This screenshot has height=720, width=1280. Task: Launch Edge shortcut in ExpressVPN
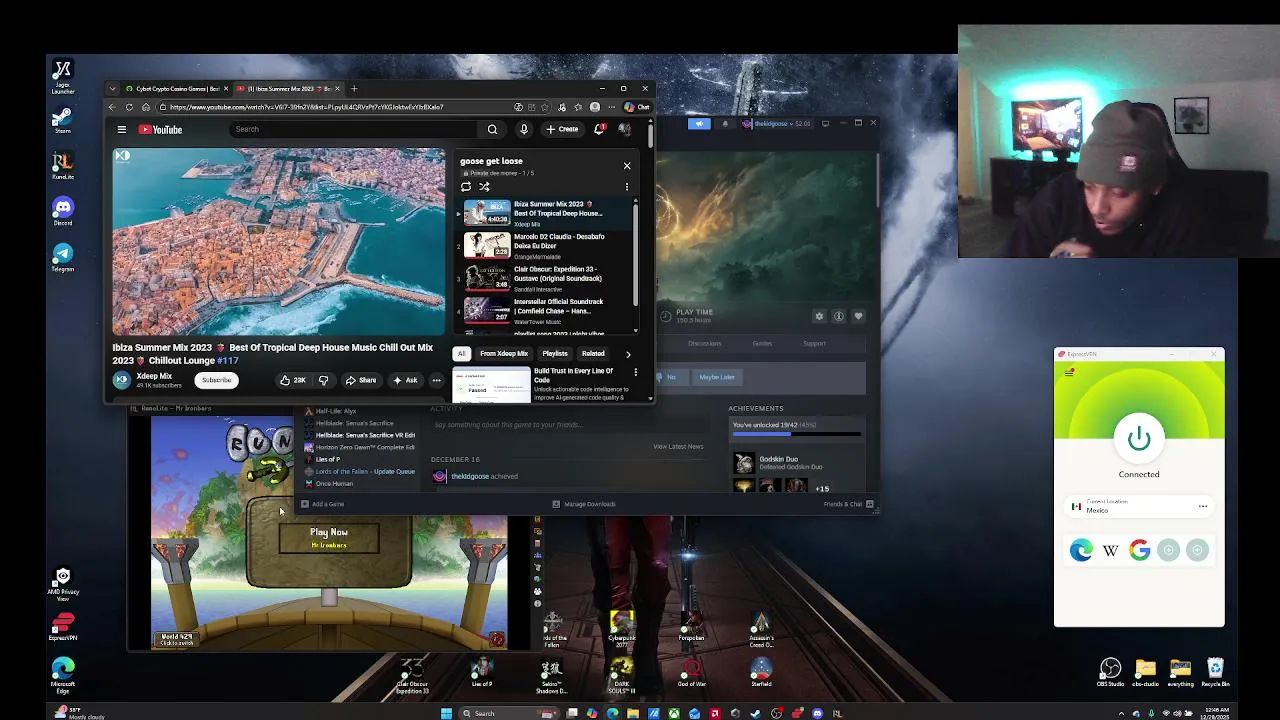1081,550
